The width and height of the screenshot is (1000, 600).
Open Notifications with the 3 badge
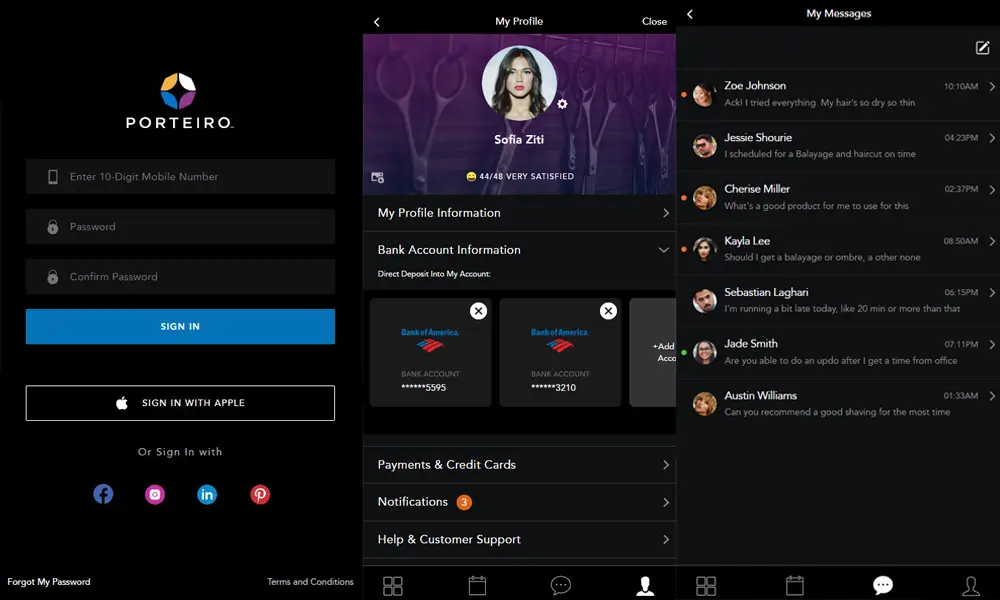[x=518, y=502]
